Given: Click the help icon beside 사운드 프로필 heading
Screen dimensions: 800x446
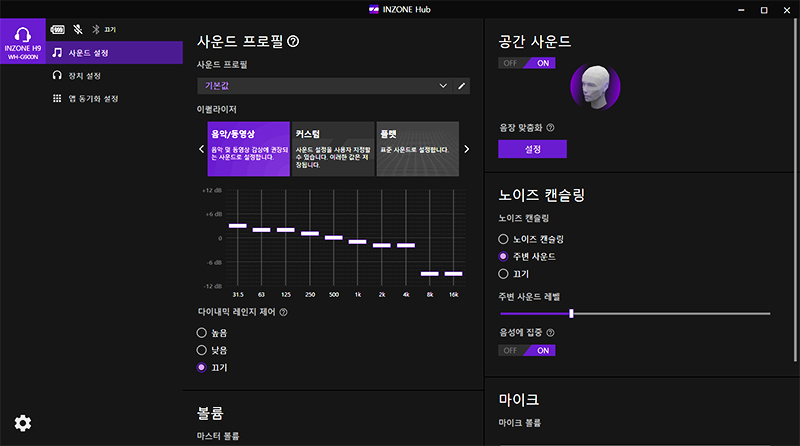Looking at the screenshot, I should (x=293, y=42).
